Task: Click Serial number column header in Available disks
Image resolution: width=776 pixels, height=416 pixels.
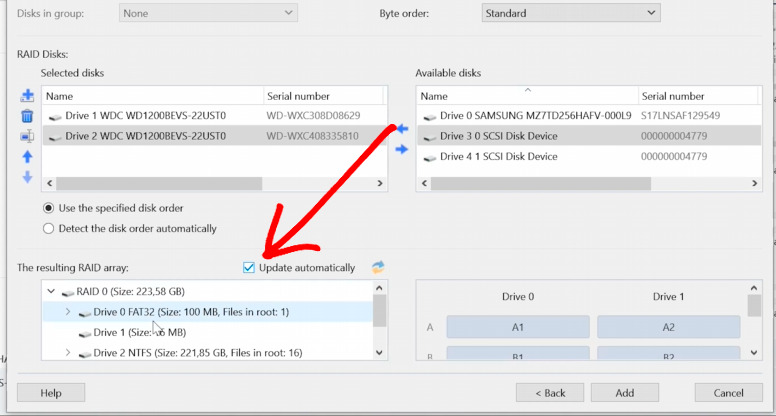Action: 698,96
